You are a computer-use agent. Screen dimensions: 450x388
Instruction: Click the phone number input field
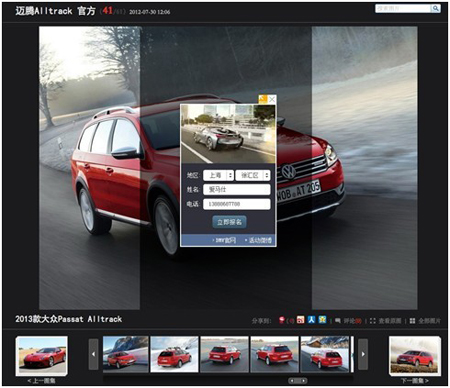point(237,204)
